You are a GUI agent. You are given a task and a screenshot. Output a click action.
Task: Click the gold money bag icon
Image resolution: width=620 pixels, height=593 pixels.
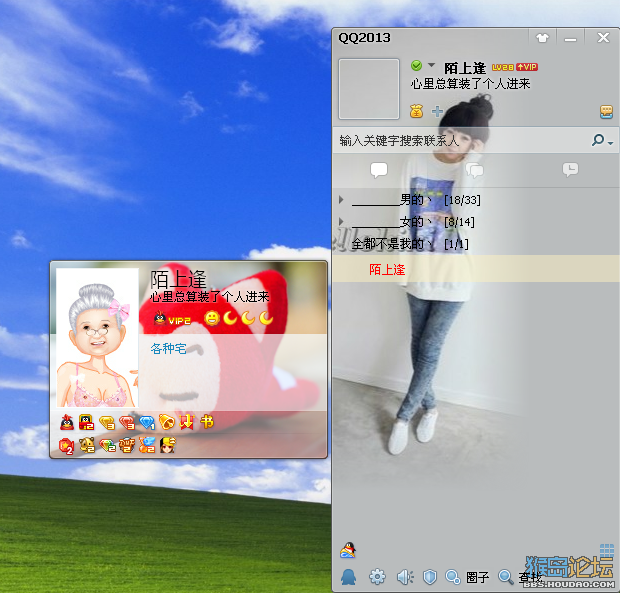click(x=416, y=111)
